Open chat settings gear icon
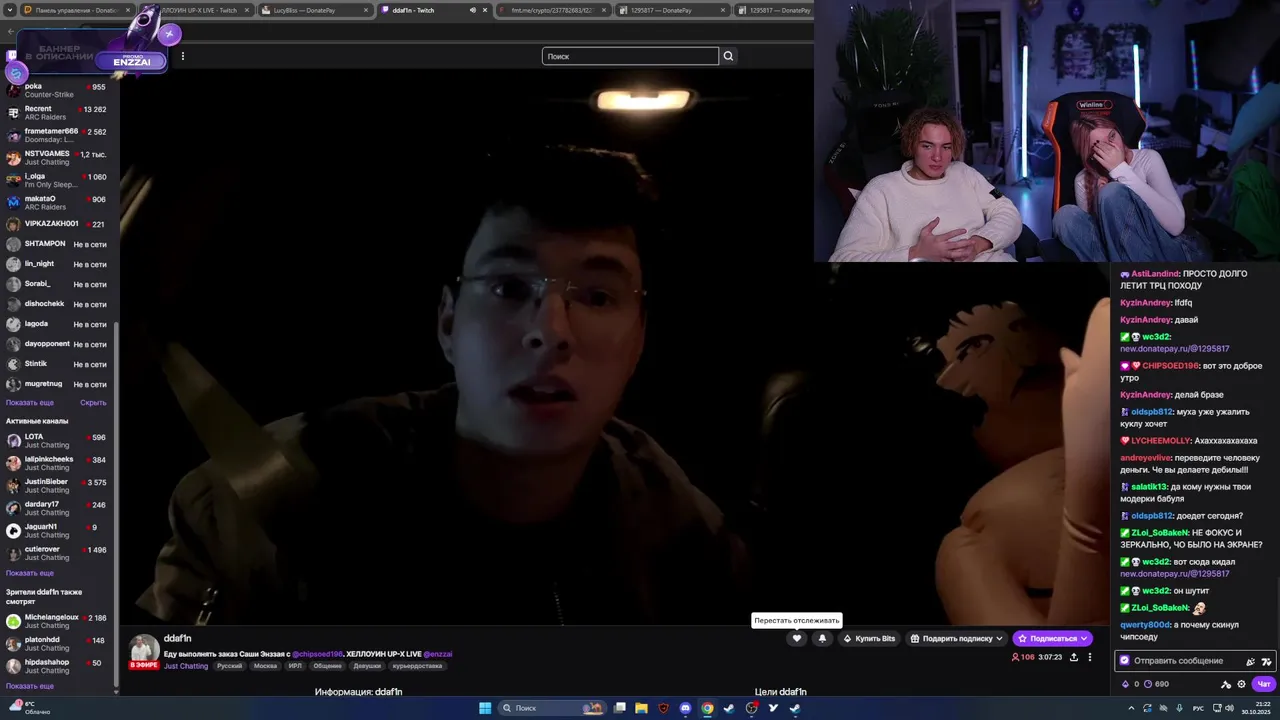1280x720 pixels. point(1242,684)
